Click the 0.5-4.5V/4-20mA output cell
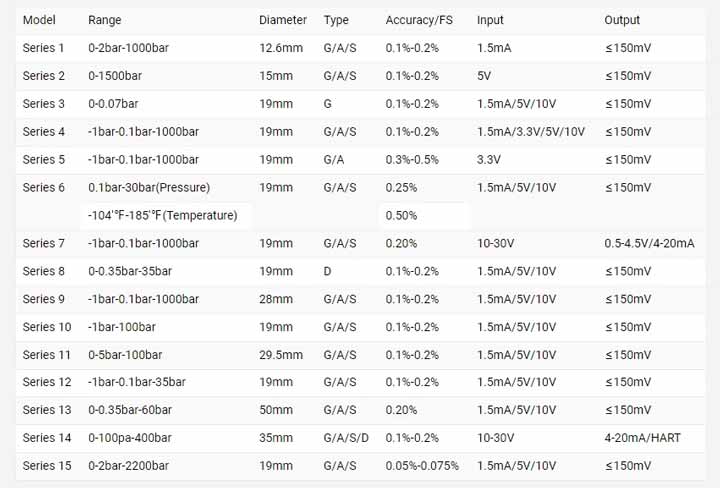Viewport: 720px width, 488px height. click(649, 243)
